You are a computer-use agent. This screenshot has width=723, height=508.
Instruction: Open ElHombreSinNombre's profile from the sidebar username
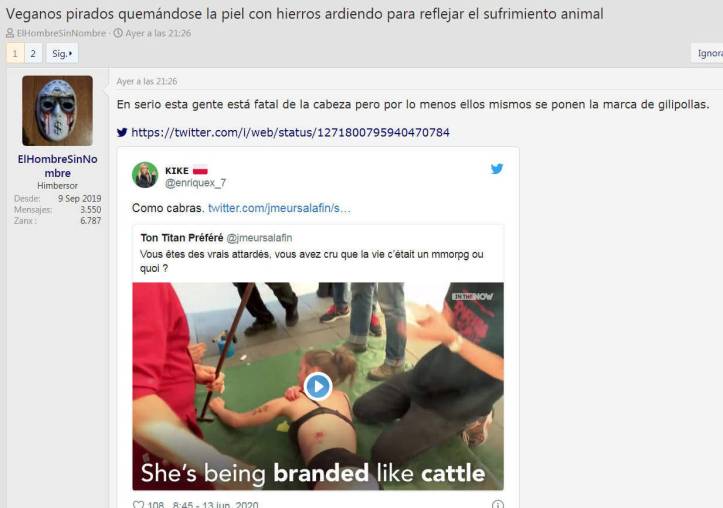(57, 166)
